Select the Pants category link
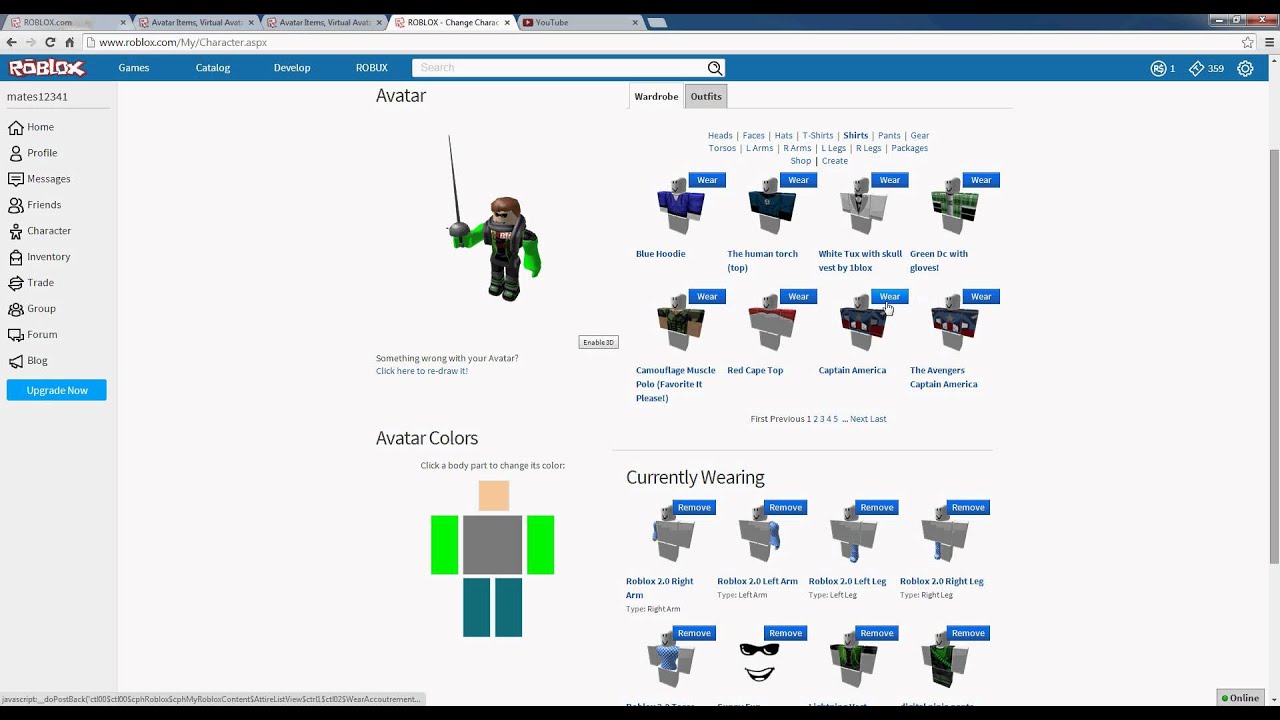Image resolution: width=1280 pixels, height=720 pixels. coord(889,135)
